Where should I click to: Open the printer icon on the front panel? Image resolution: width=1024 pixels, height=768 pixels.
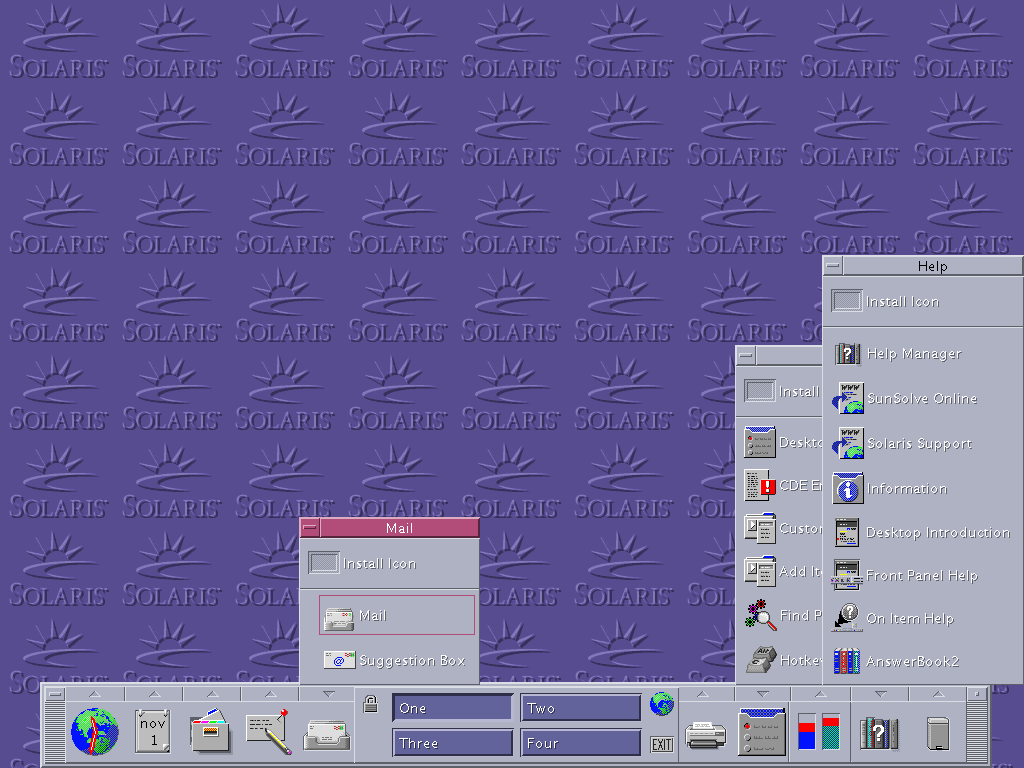click(705, 735)
